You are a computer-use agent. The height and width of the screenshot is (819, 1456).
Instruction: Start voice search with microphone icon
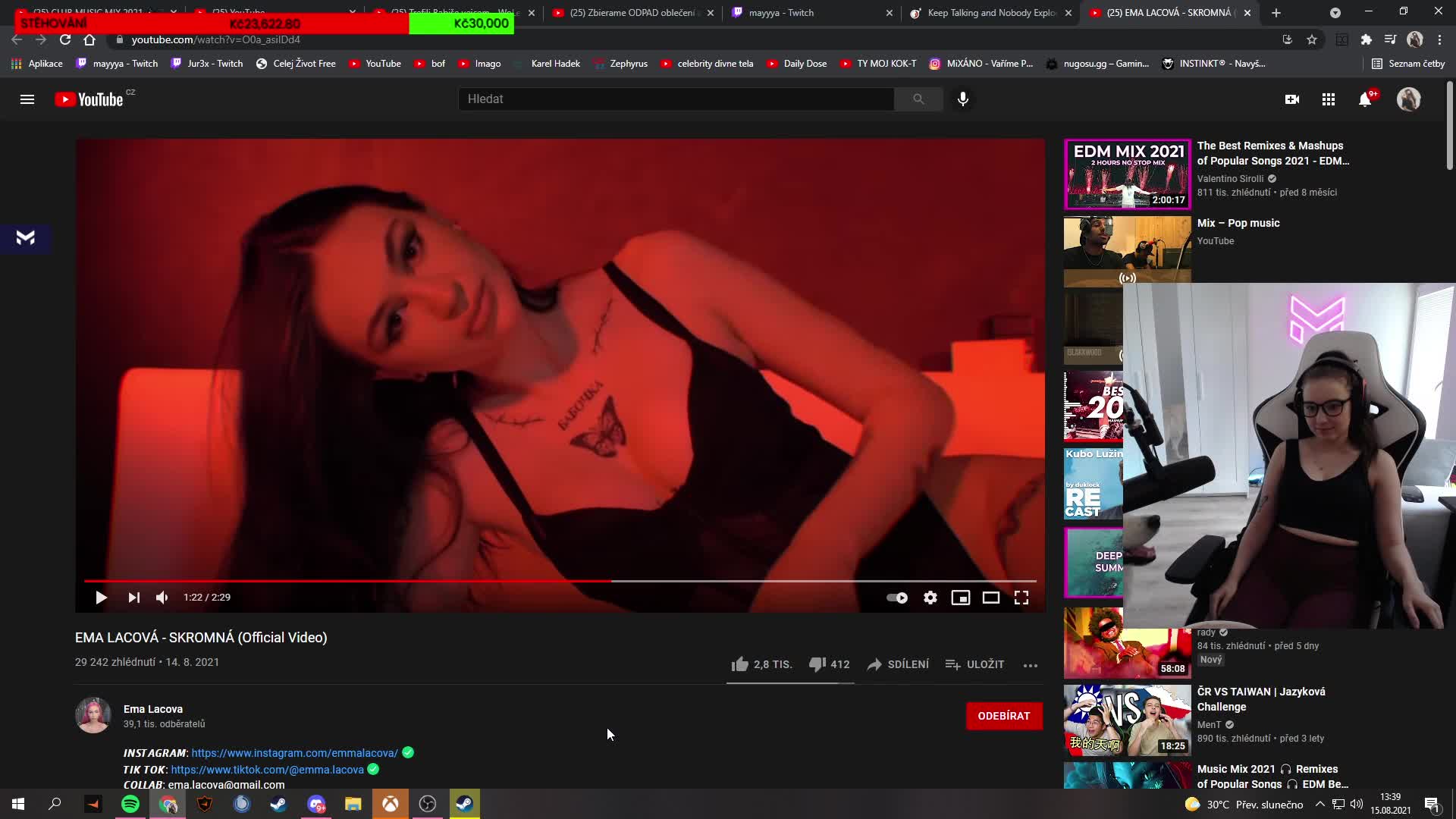963,99
